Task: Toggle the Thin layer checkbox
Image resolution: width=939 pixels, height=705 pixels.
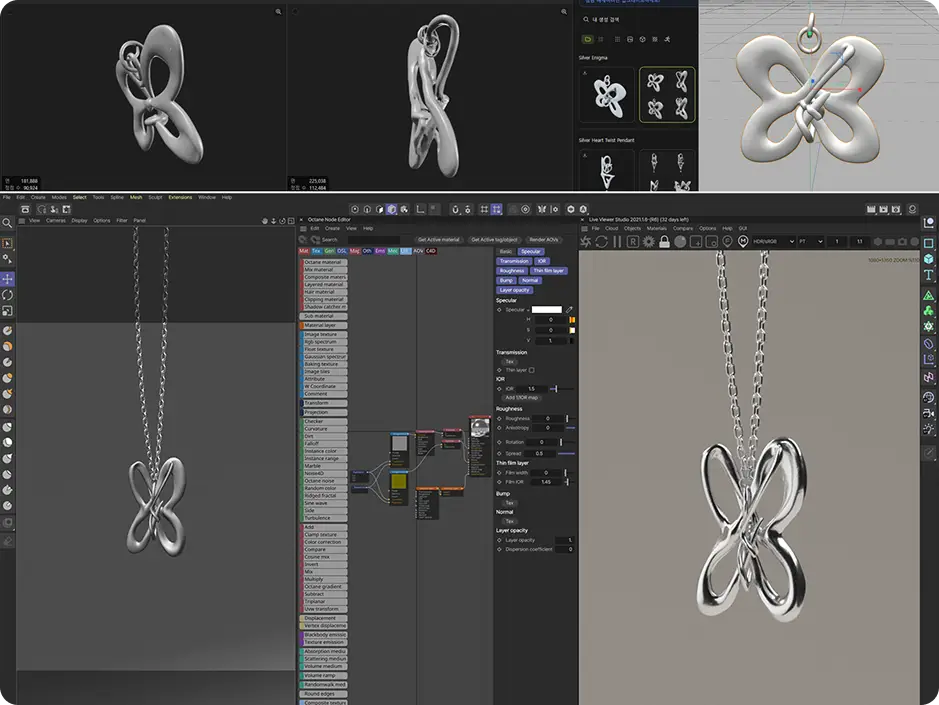Action: pyautogui.click(x=531, y=370)
